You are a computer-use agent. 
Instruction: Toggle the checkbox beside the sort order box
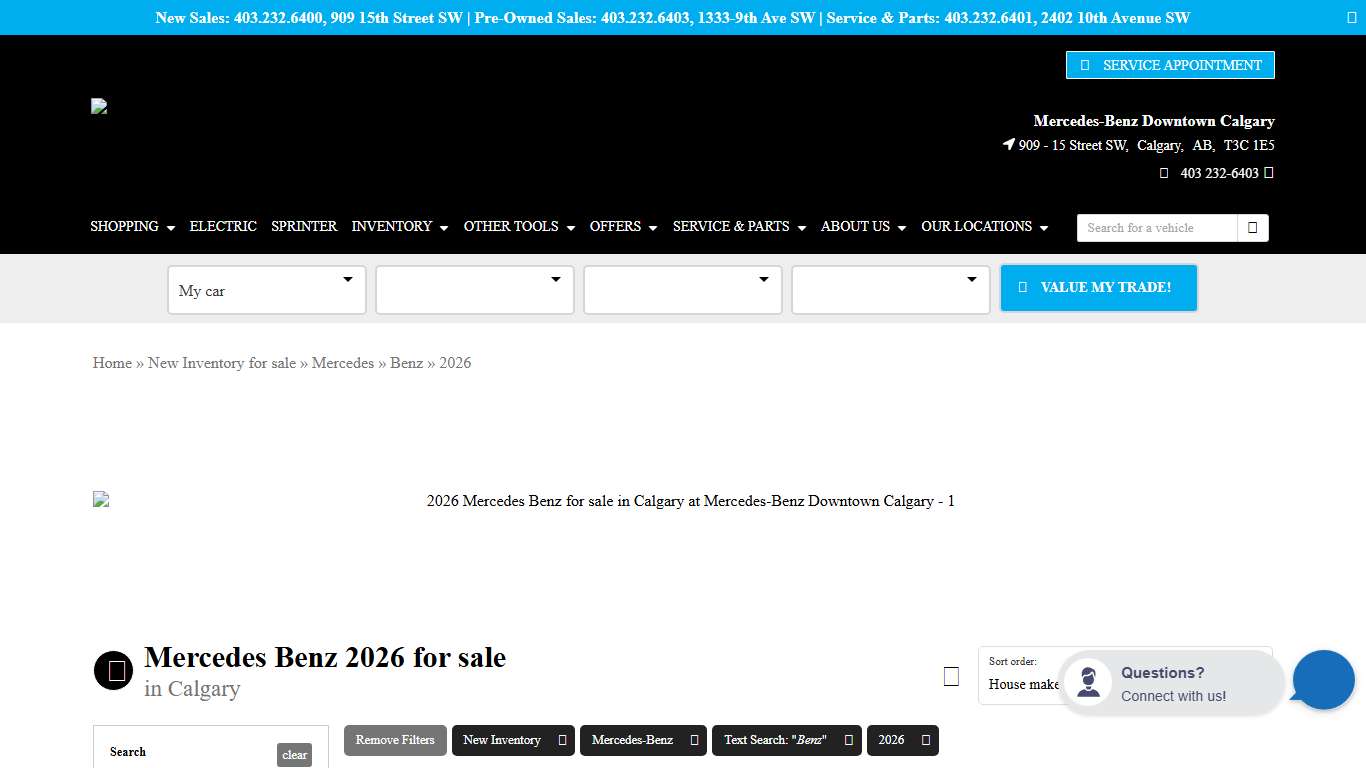951,676
